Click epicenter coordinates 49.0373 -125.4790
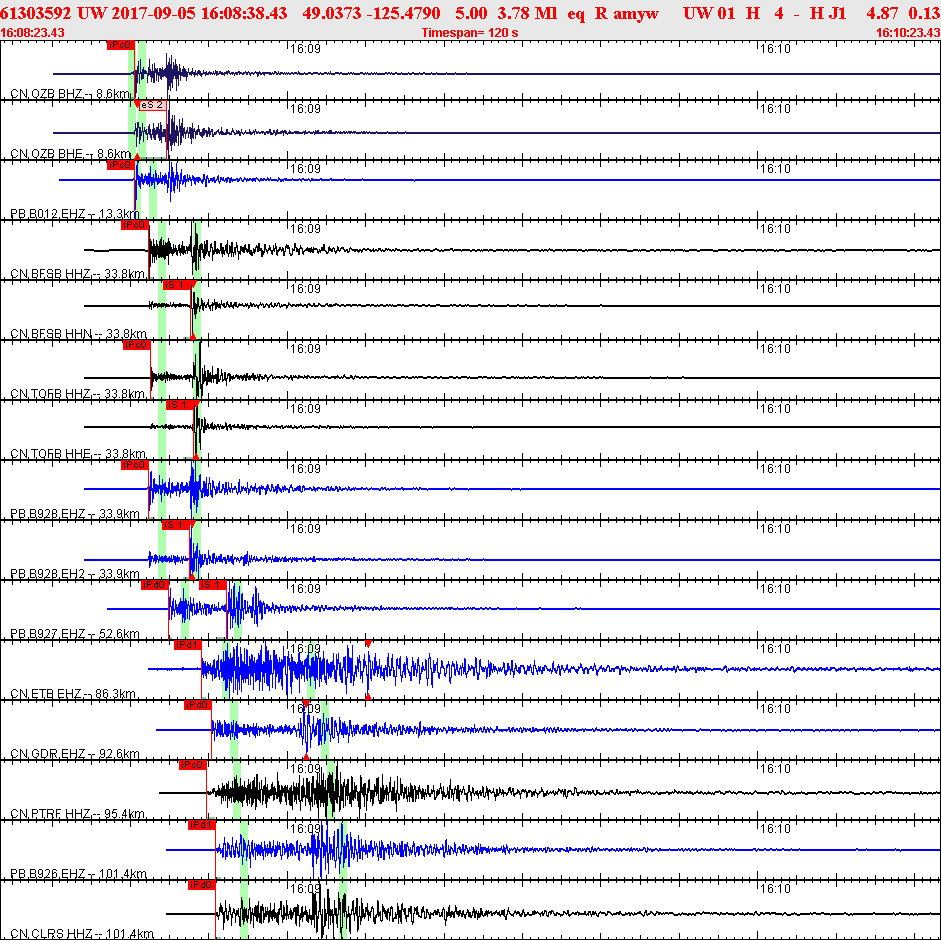 point(371,13)
